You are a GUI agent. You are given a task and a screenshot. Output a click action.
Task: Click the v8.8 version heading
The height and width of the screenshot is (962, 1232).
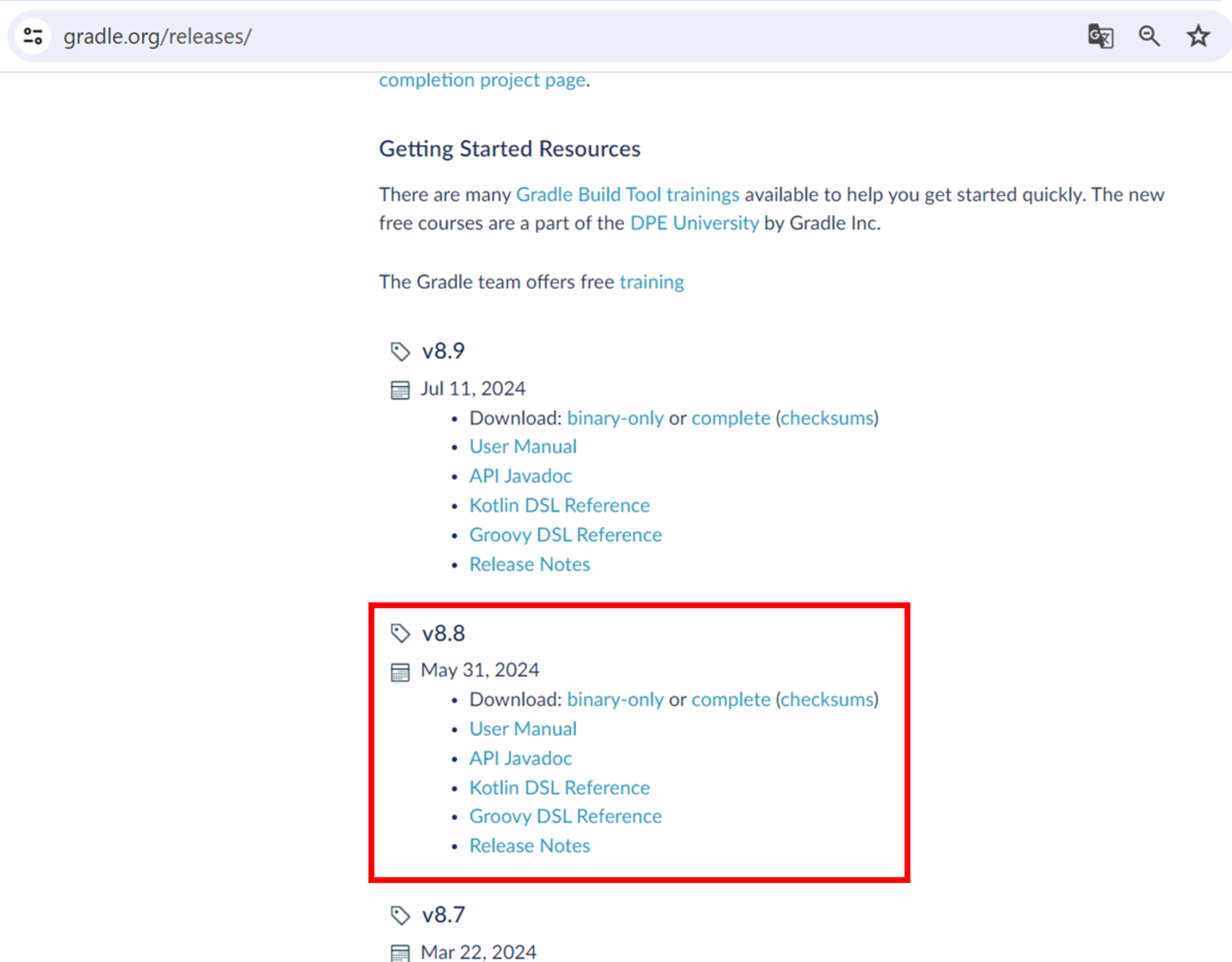click(x=443, y=634)
